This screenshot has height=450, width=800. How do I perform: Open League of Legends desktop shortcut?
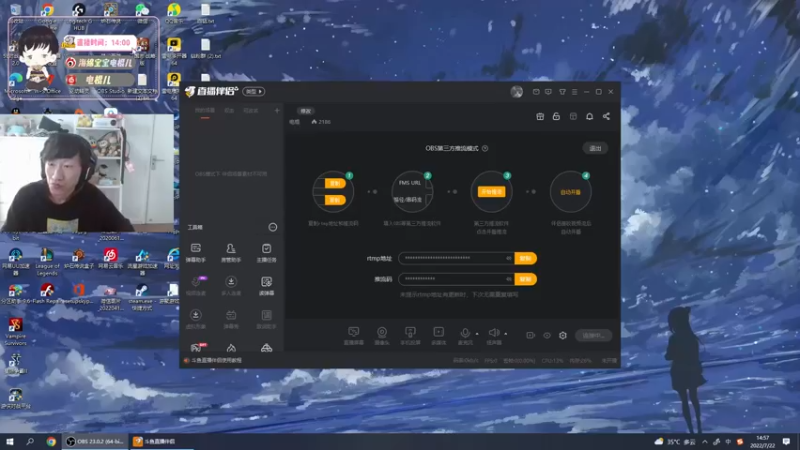click(x=47, y=262)
